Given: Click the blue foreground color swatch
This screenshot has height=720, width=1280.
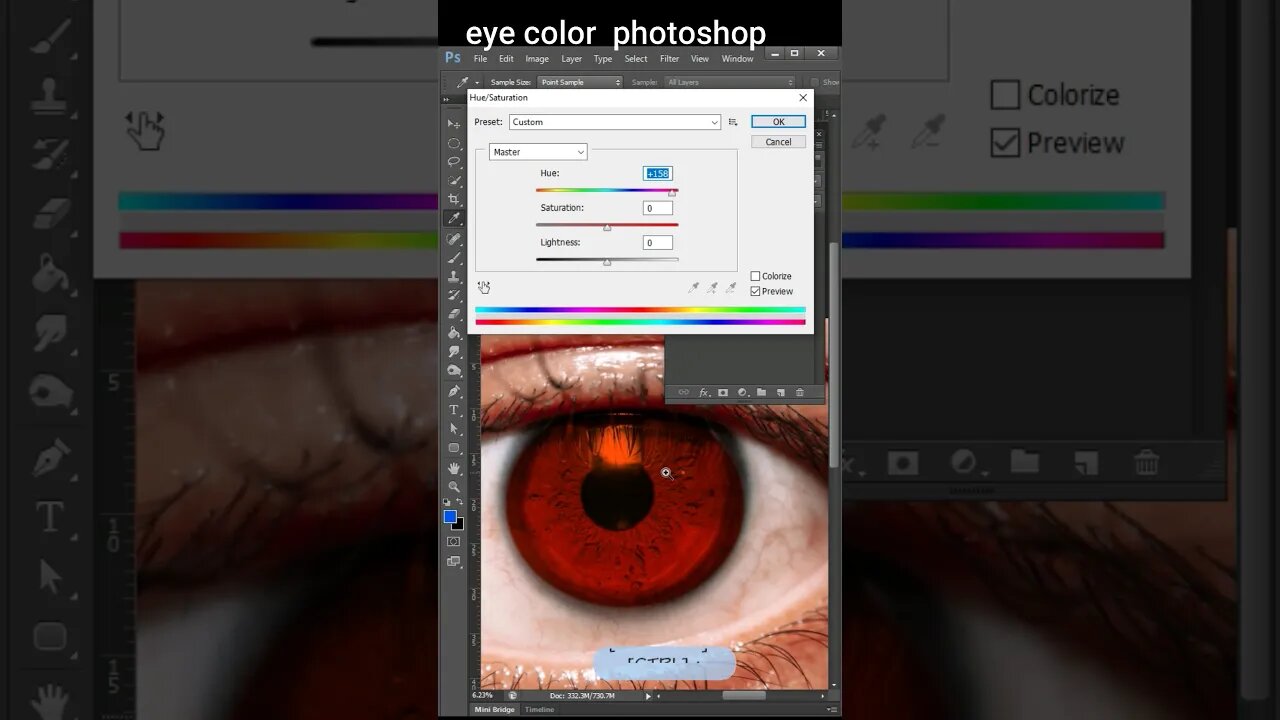Looking at the screenshot, I should tap(450, 516).
